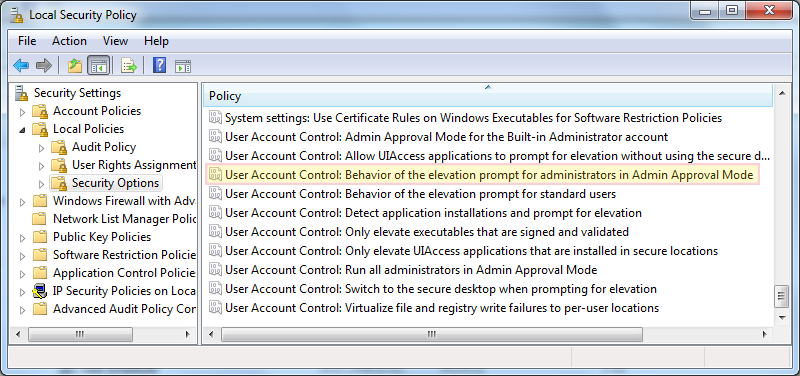Click the Up one level folder icon
The width and height of the screenshot is (800, 376).
pos(75,65)
